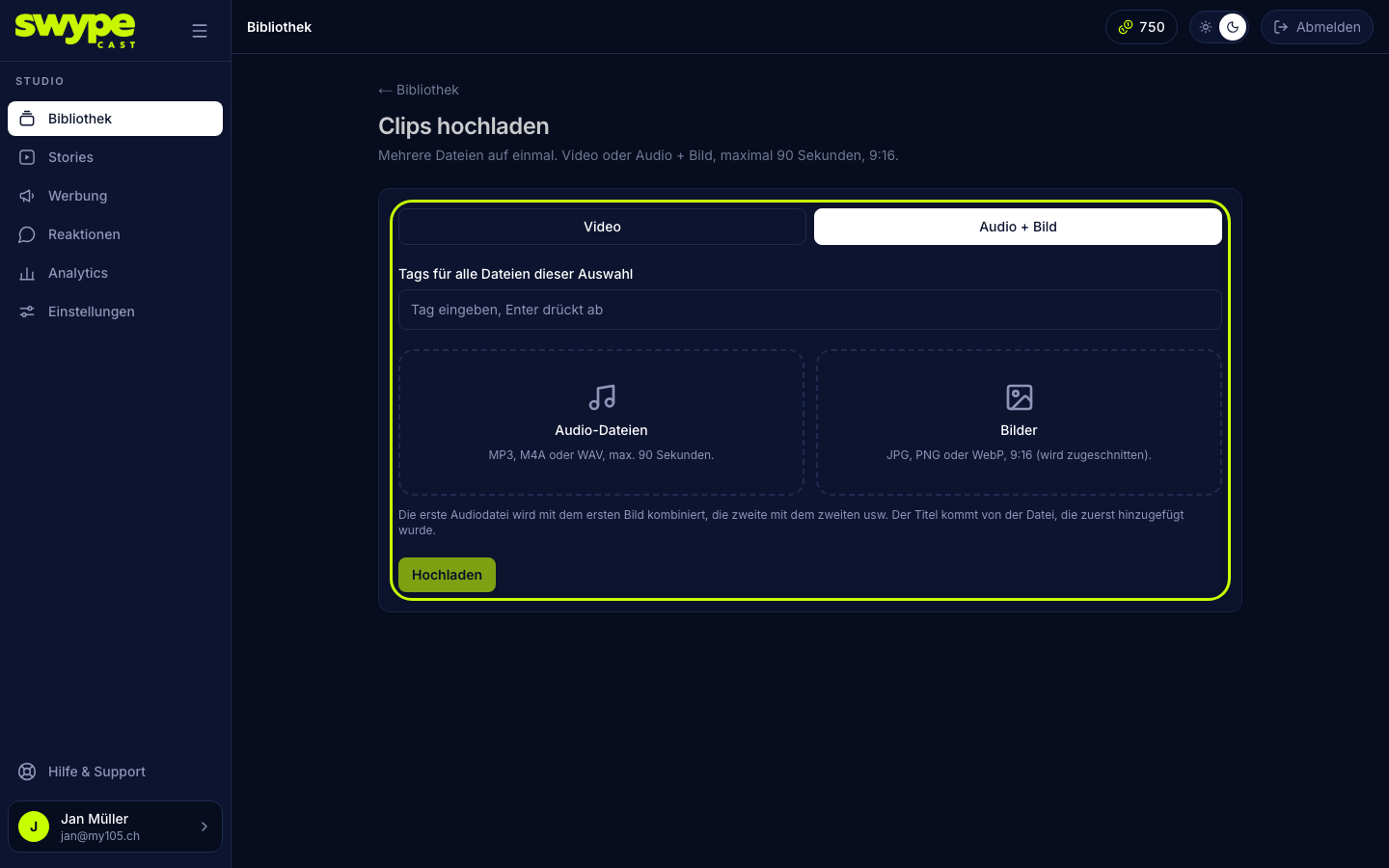The height and width of the screenshot is (868, 1389).
Task: Click the Hochladen upload button
Action: pyautogui.click(x=447, y=575)
